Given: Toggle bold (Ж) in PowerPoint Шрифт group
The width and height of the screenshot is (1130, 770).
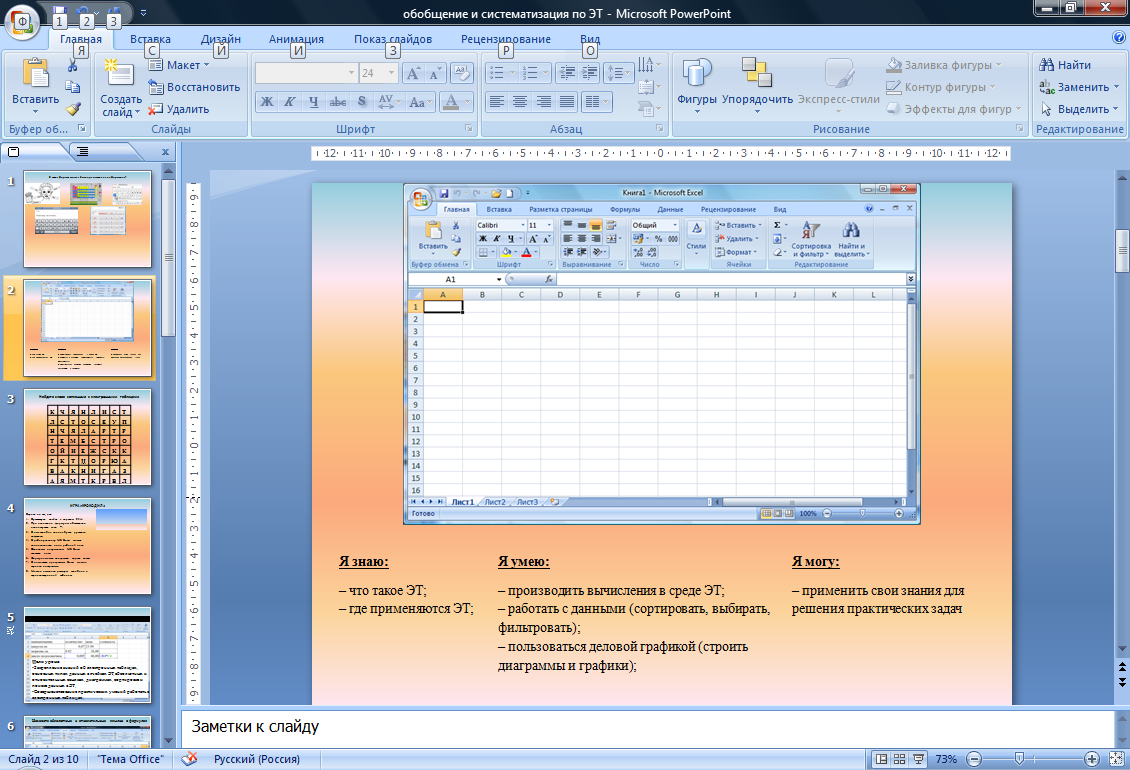Looking at the screenshot, I should pyautogui.click(x=267, y=102).
